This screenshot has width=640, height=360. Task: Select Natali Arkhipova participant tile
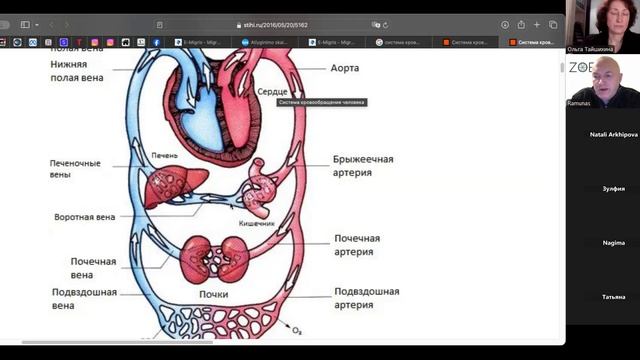[x=603, y=135]
